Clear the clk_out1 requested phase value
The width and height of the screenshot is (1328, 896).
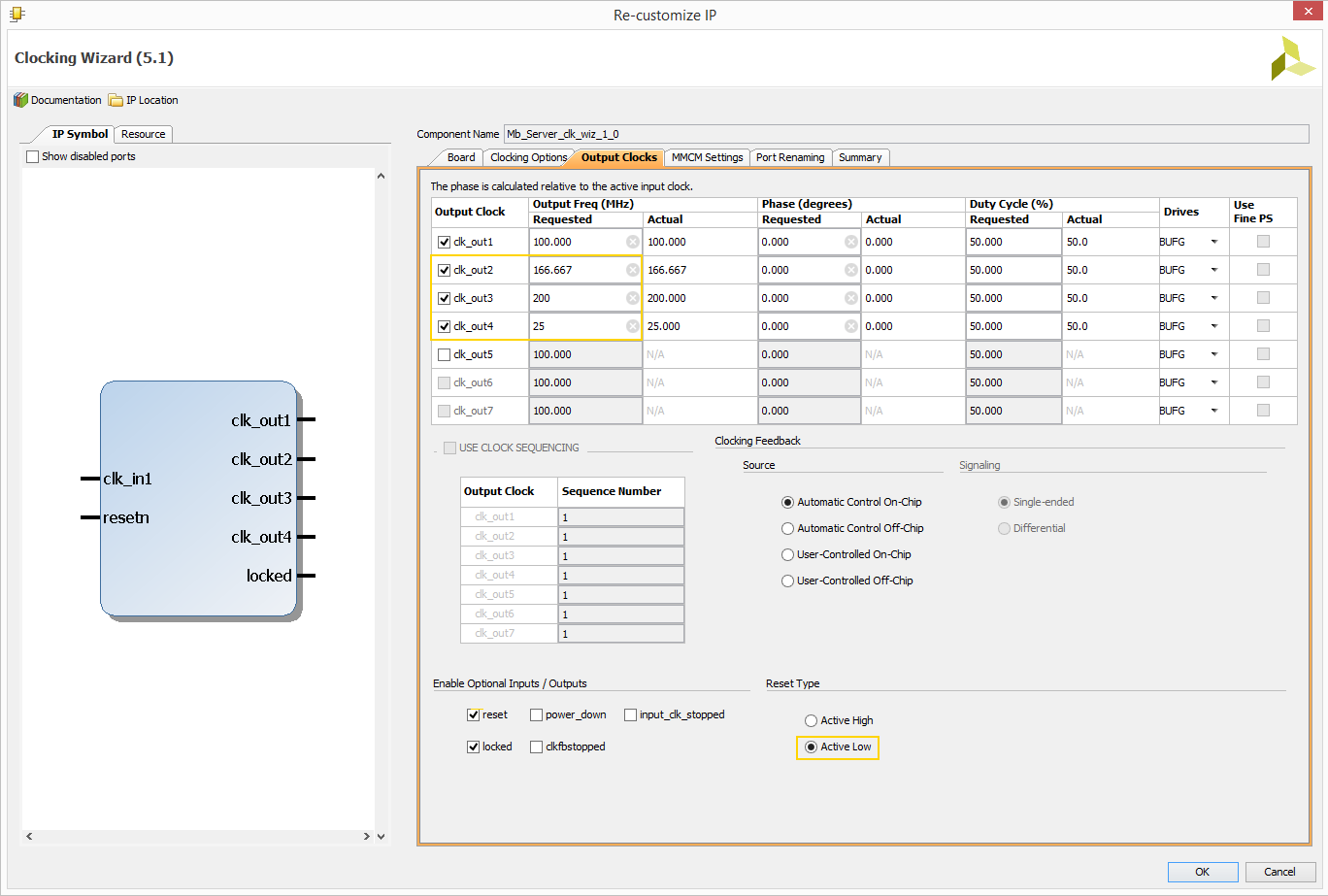pos(851,242)
